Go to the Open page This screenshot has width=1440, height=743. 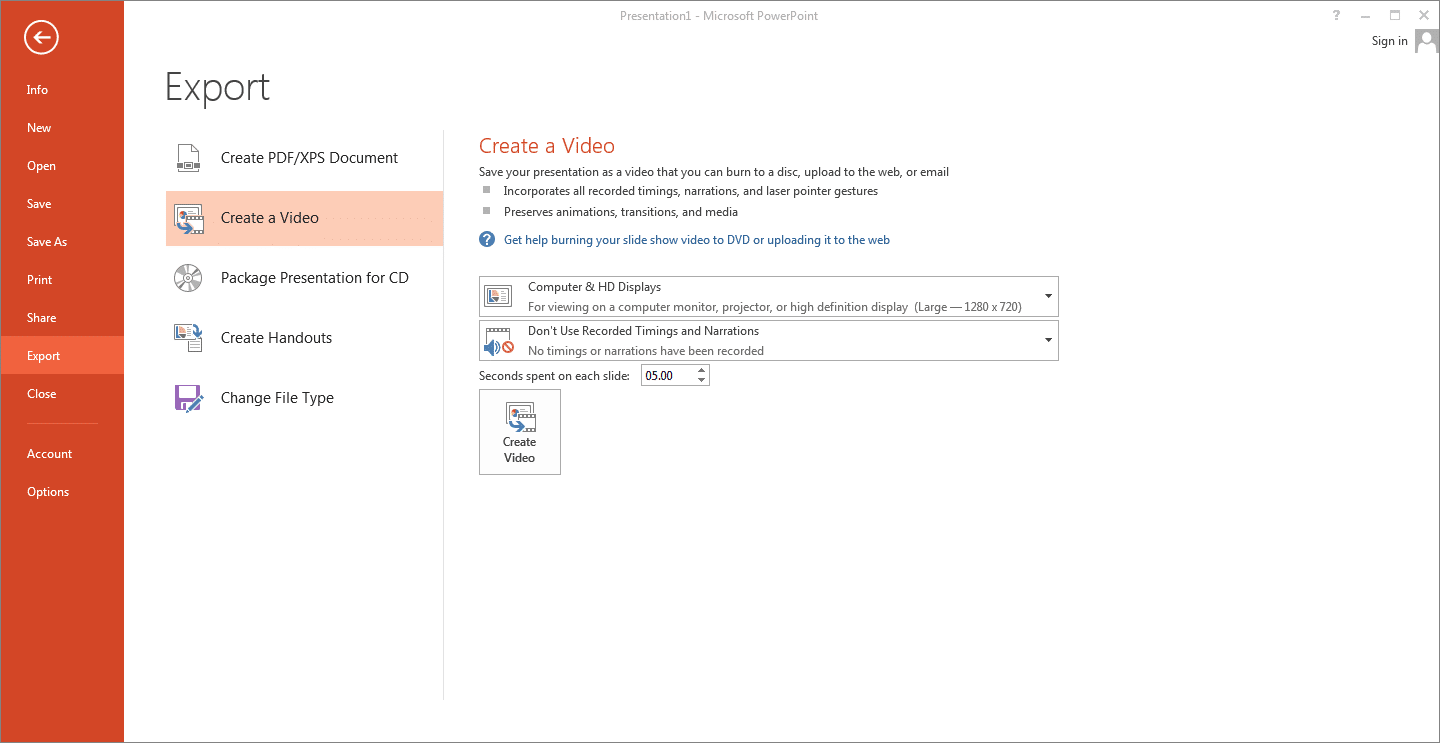click(62, 166)
